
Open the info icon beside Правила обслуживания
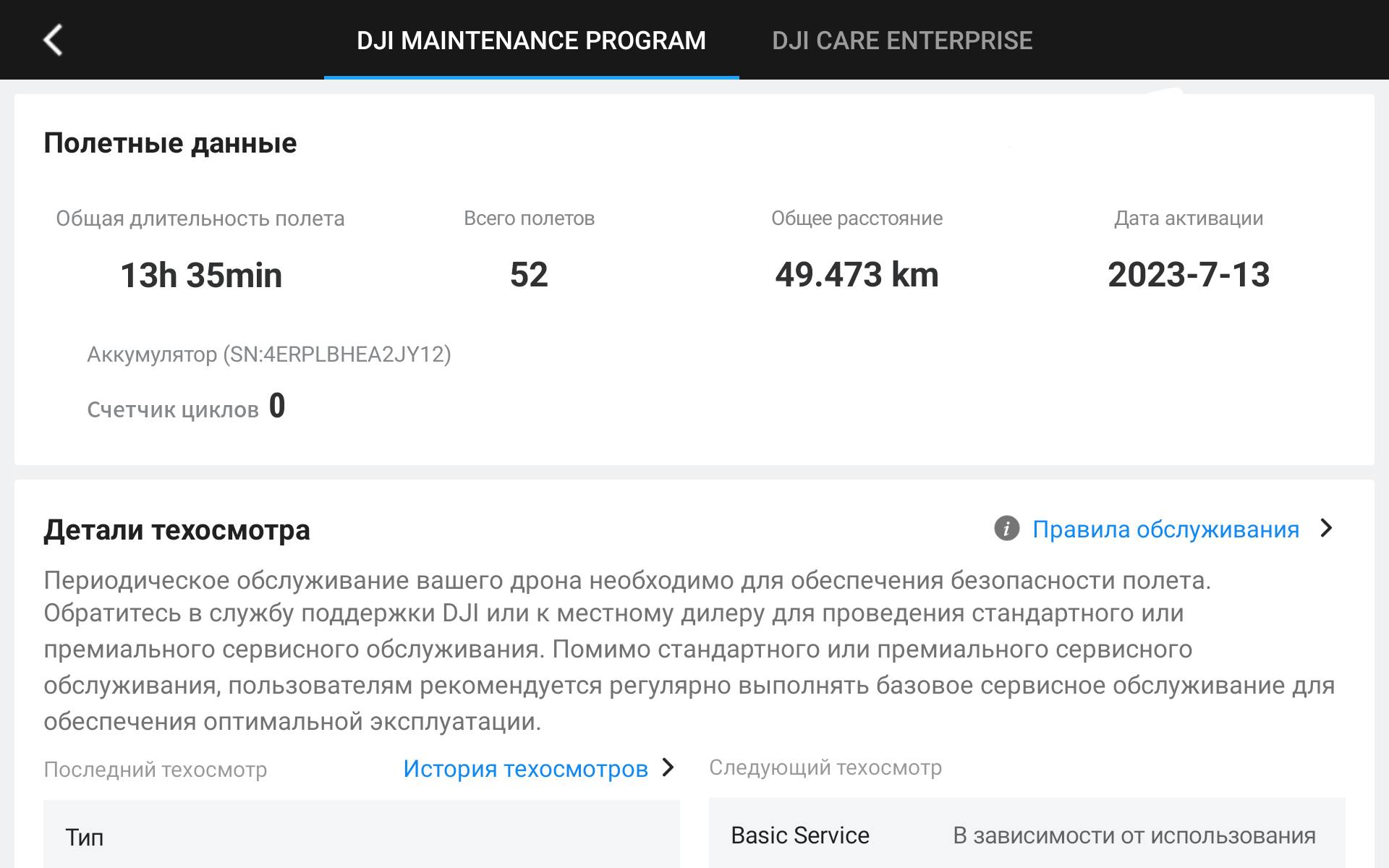1006,529
